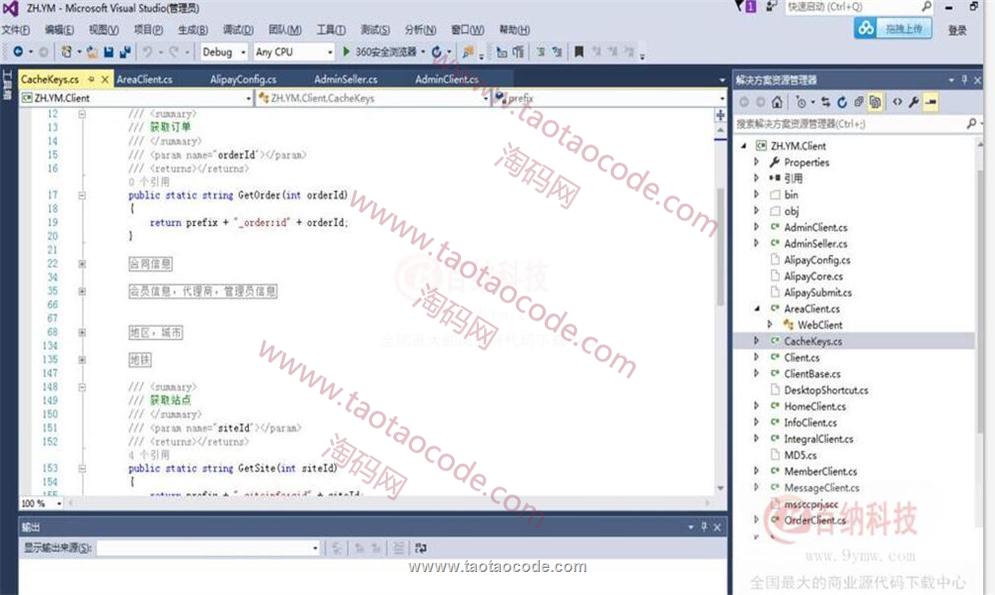
Task: Click the code editor vertical scrollbar
Action: pyautogui.click(x=719, y=250)
